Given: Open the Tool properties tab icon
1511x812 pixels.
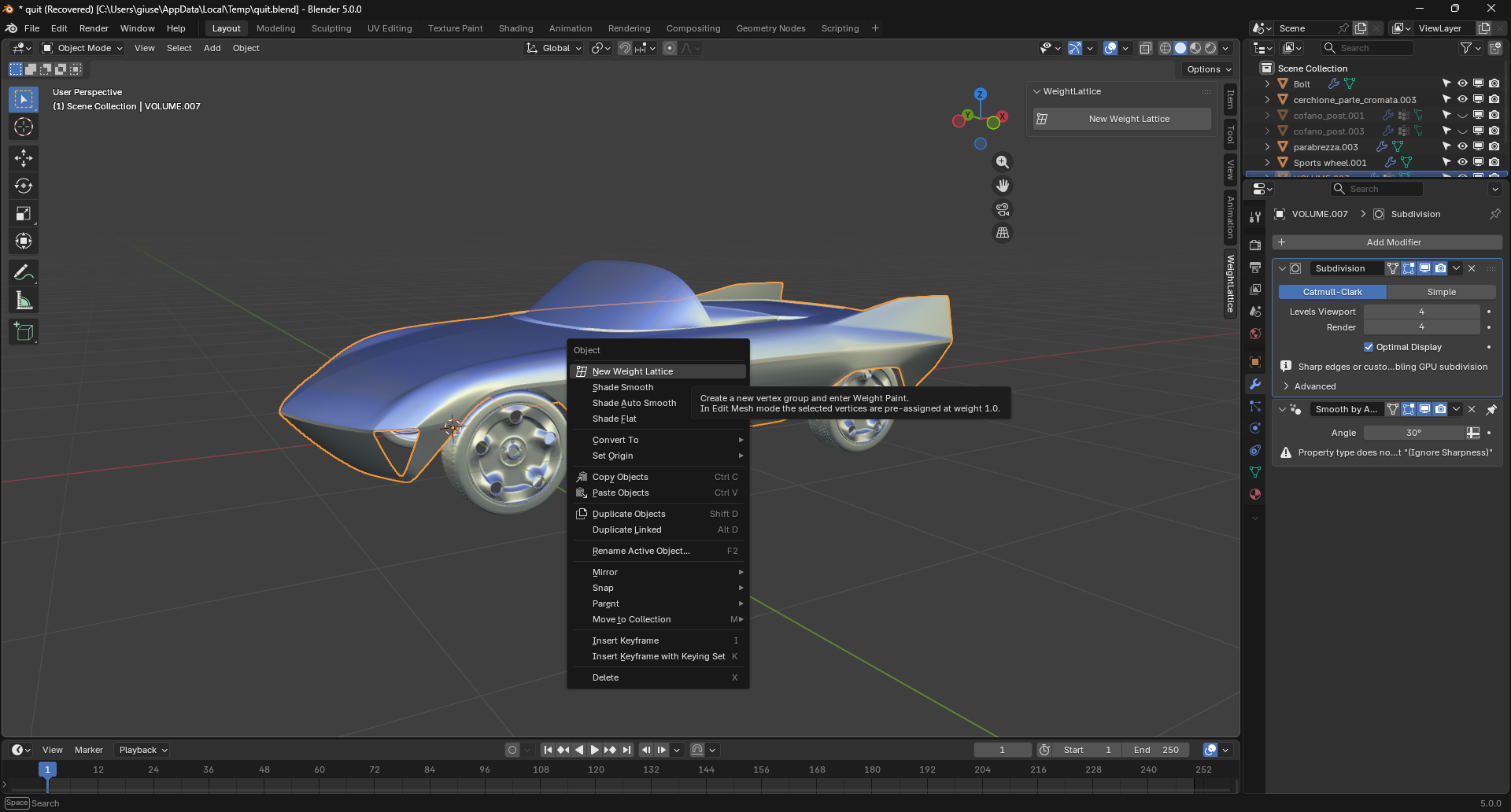Looking at the screenshot, I should click(1255, 217).
